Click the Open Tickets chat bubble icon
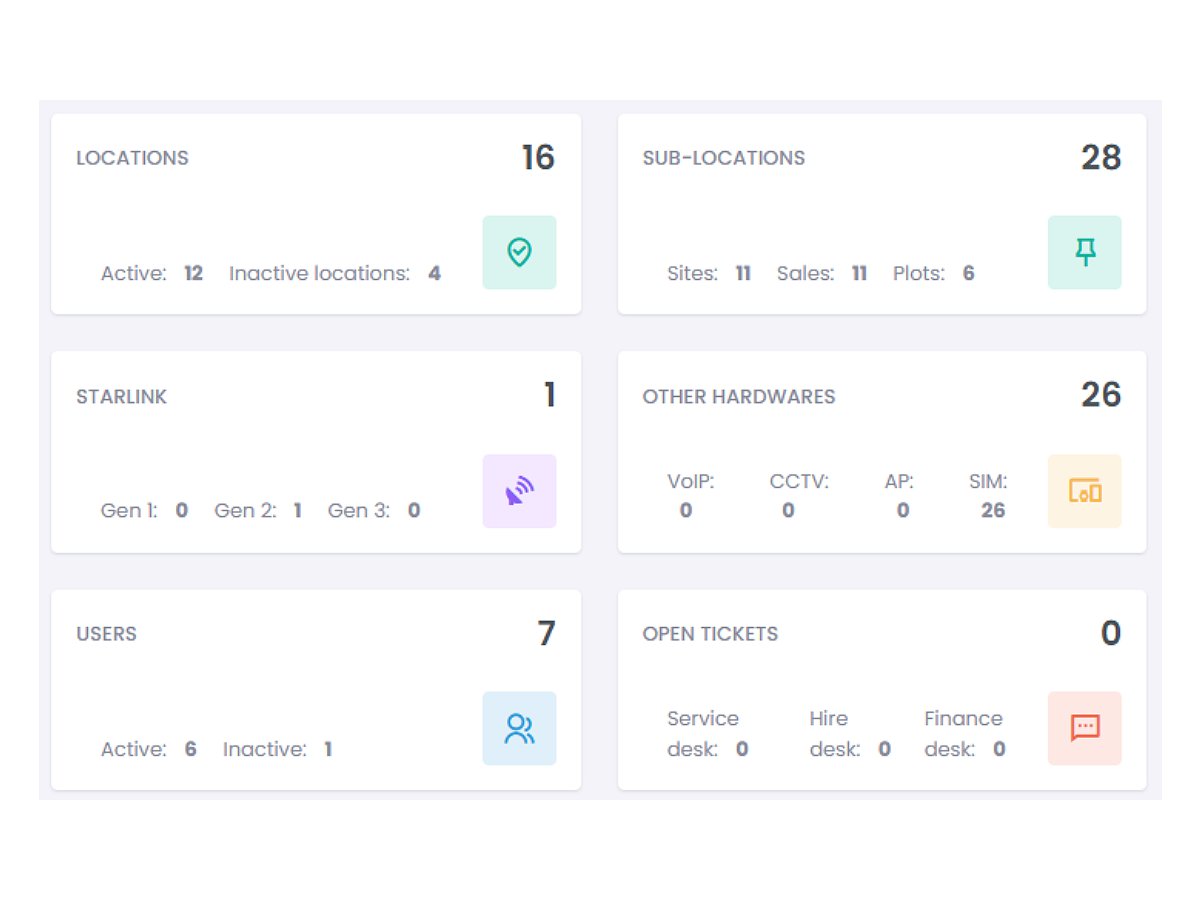Image resolution: width=1200 pixels, height=900 pixels. pyautogui.click(x=1085, y=728)
